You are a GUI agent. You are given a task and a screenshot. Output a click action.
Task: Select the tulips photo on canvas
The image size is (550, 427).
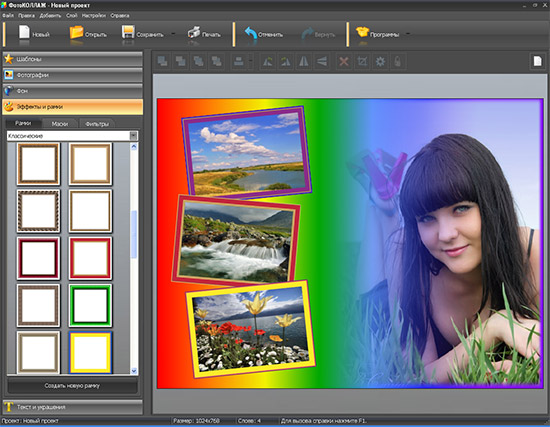coord(250,329)
